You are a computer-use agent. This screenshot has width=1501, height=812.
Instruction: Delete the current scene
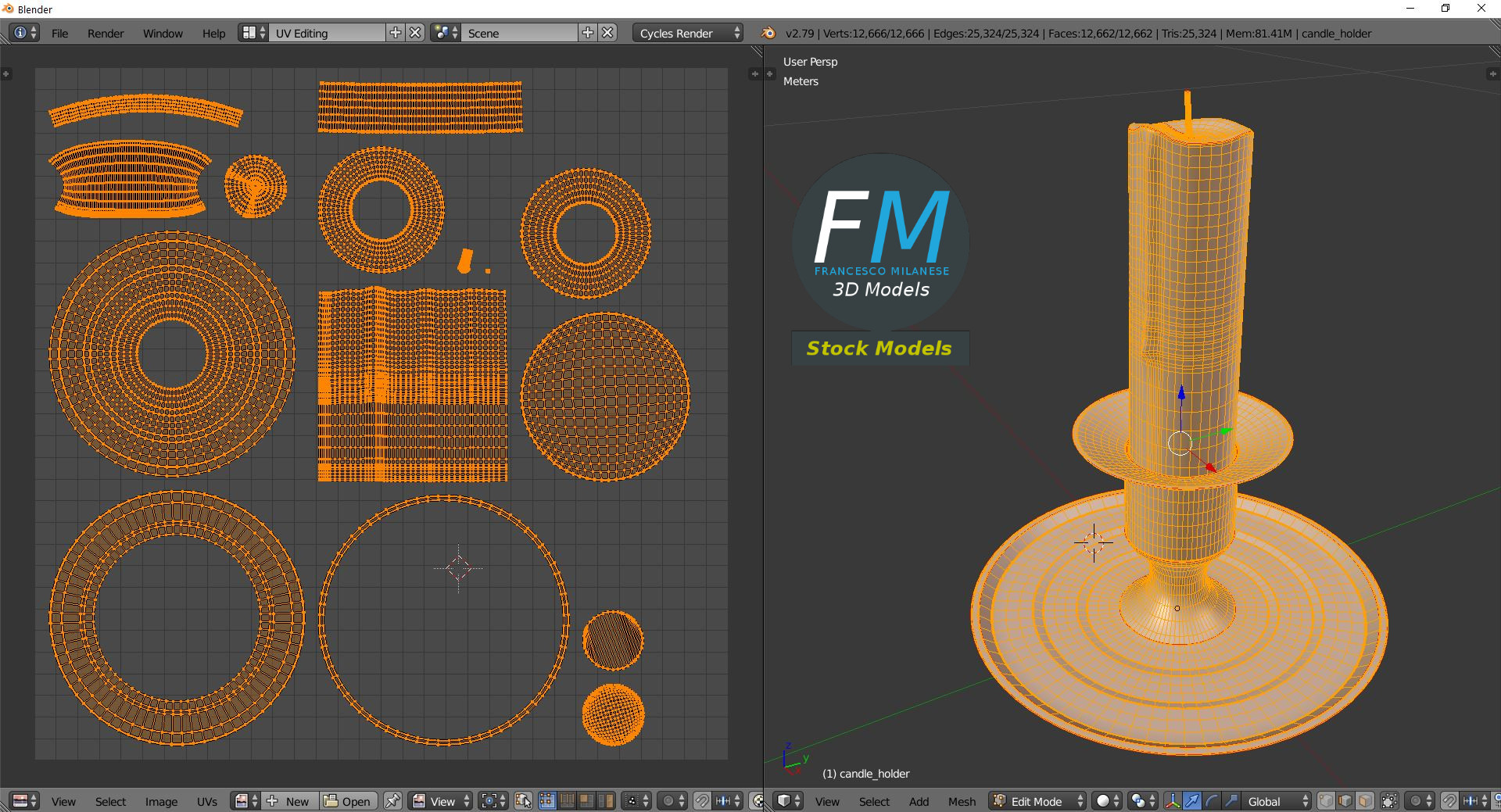[608, 33]
